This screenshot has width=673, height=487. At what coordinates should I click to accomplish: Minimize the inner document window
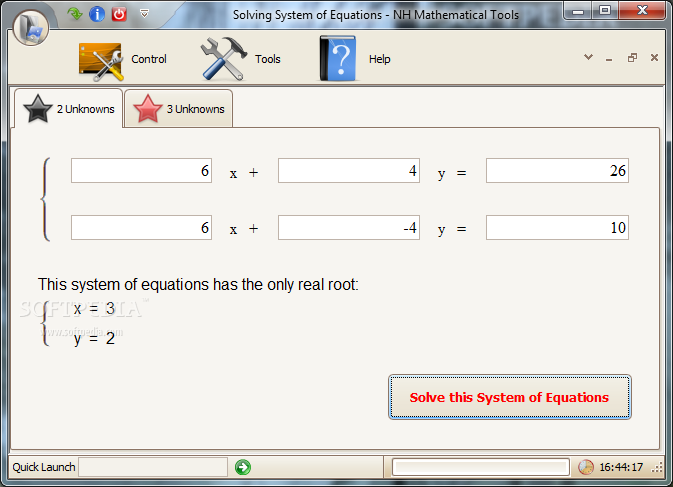(609, 58)
